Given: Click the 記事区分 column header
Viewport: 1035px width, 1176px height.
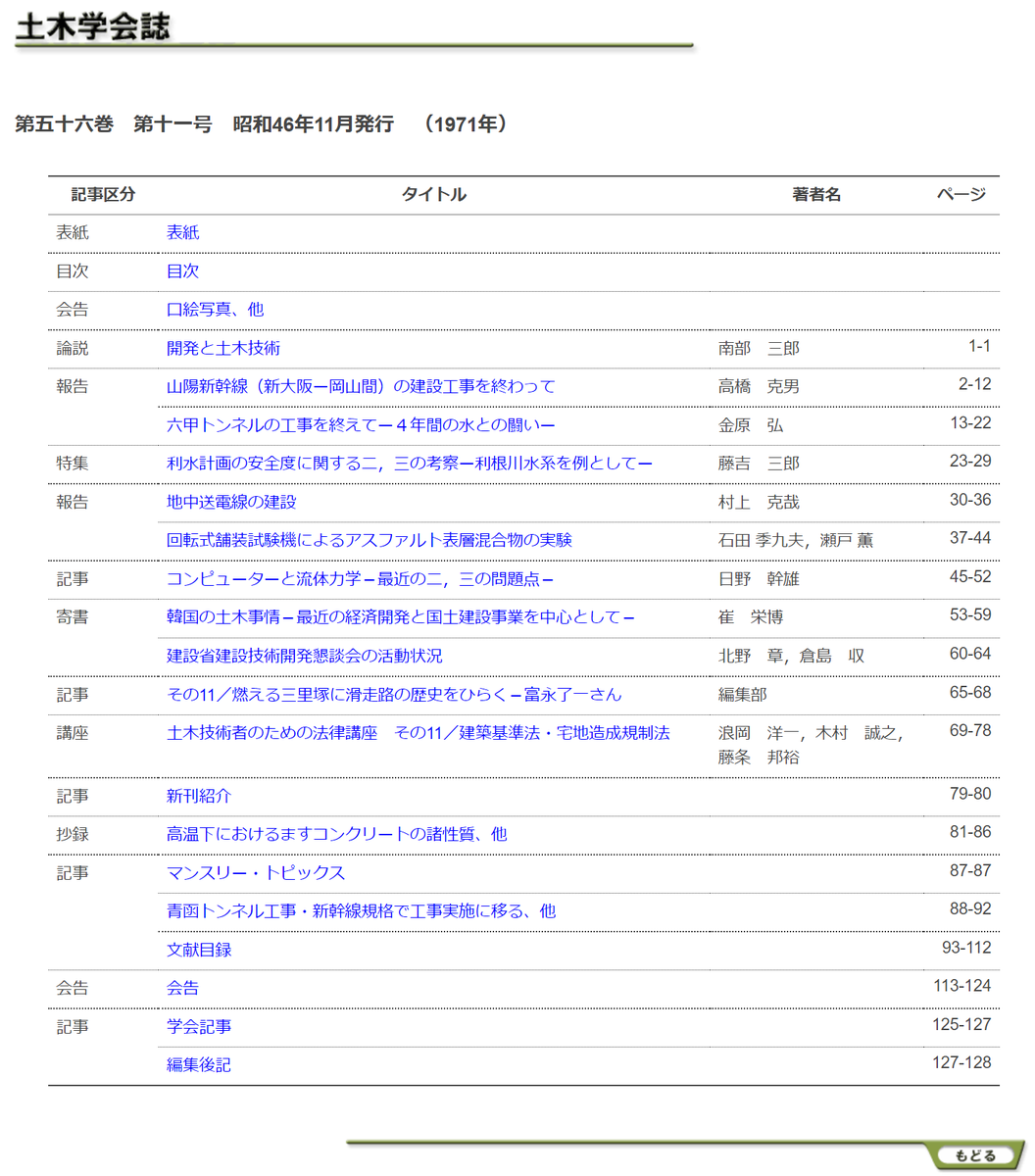Looking at the screenshot, I should (104, 194).
